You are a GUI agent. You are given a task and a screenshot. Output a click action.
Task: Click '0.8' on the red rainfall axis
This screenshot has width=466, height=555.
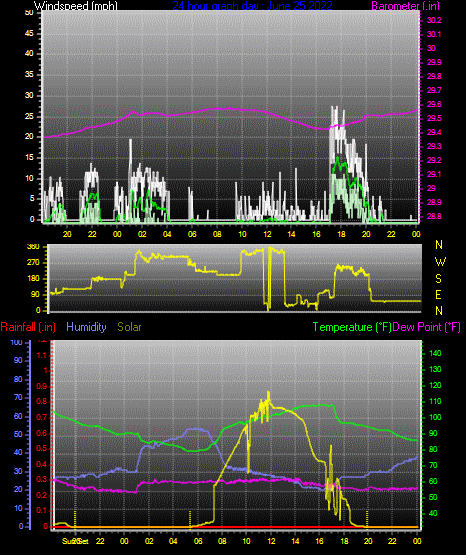coord(42,402)
